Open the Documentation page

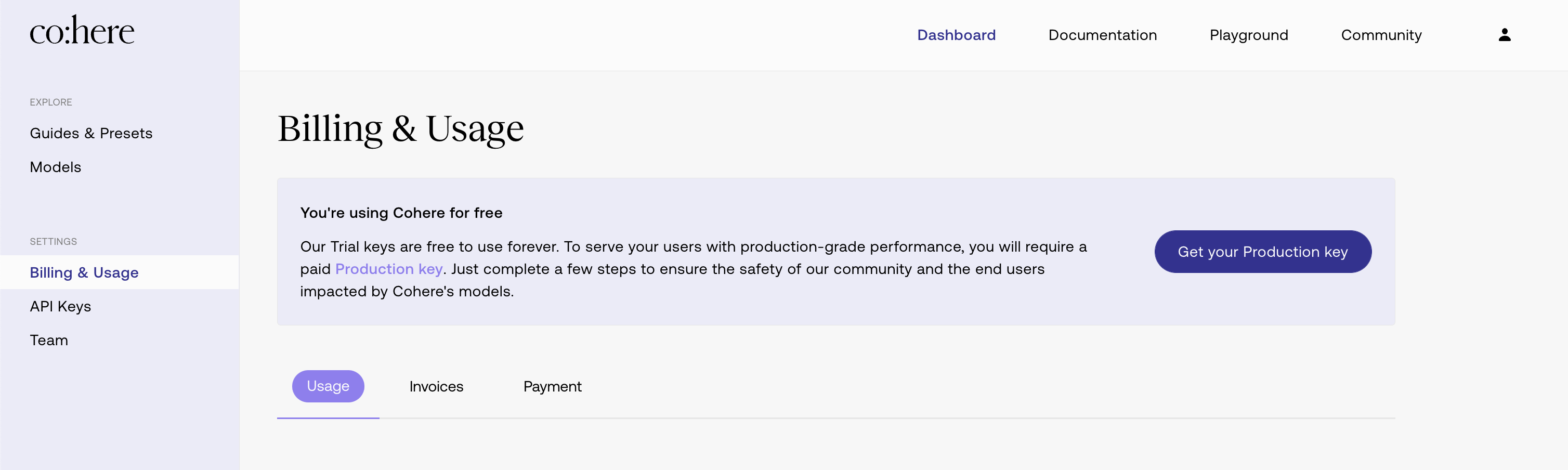click(1102, 35)
